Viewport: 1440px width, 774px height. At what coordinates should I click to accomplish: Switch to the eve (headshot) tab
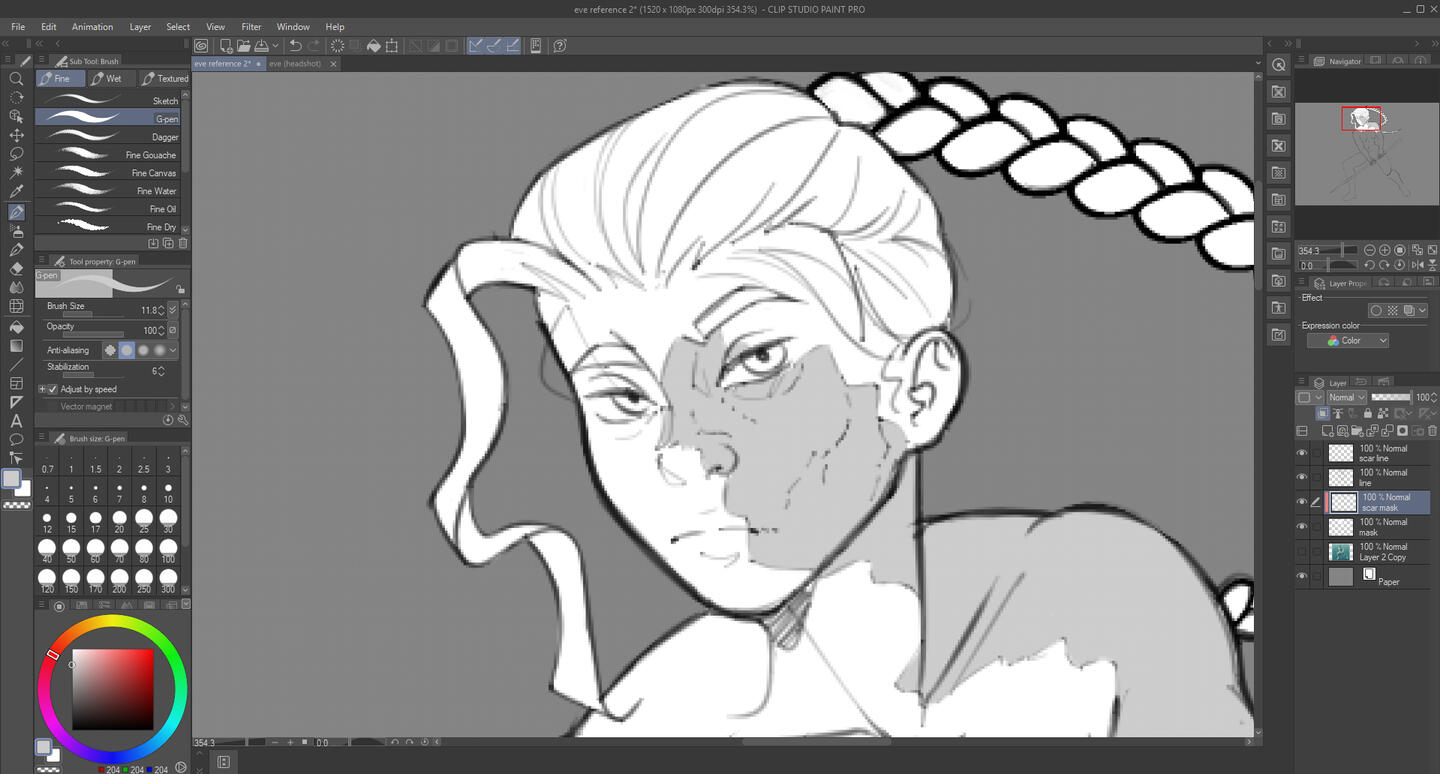pos(296,64)
